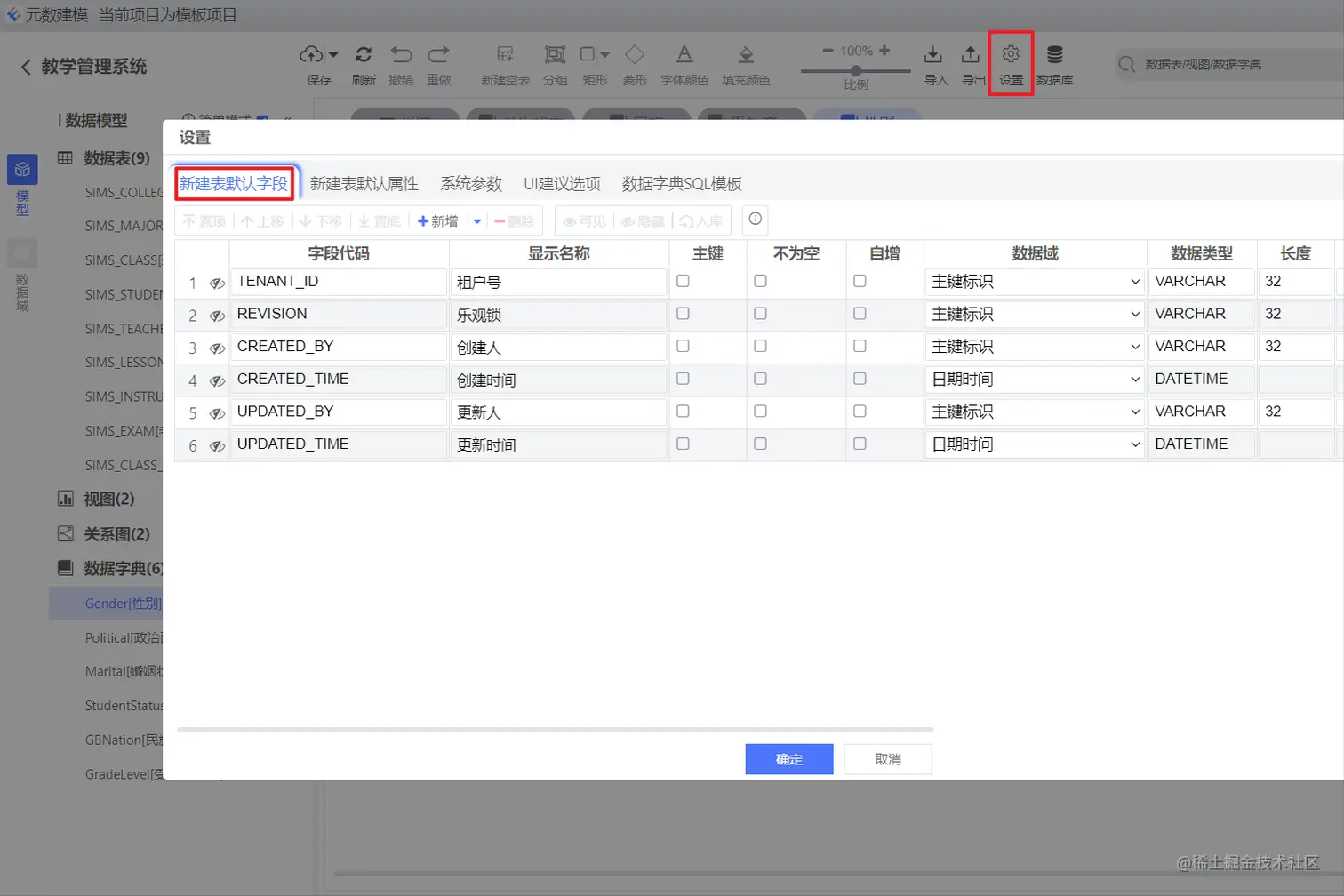Image resolution: width=1344 pixels, height=896 pixels.
Task: Open the 矩形 shape dropdown arrow
Action: point(605,54)
